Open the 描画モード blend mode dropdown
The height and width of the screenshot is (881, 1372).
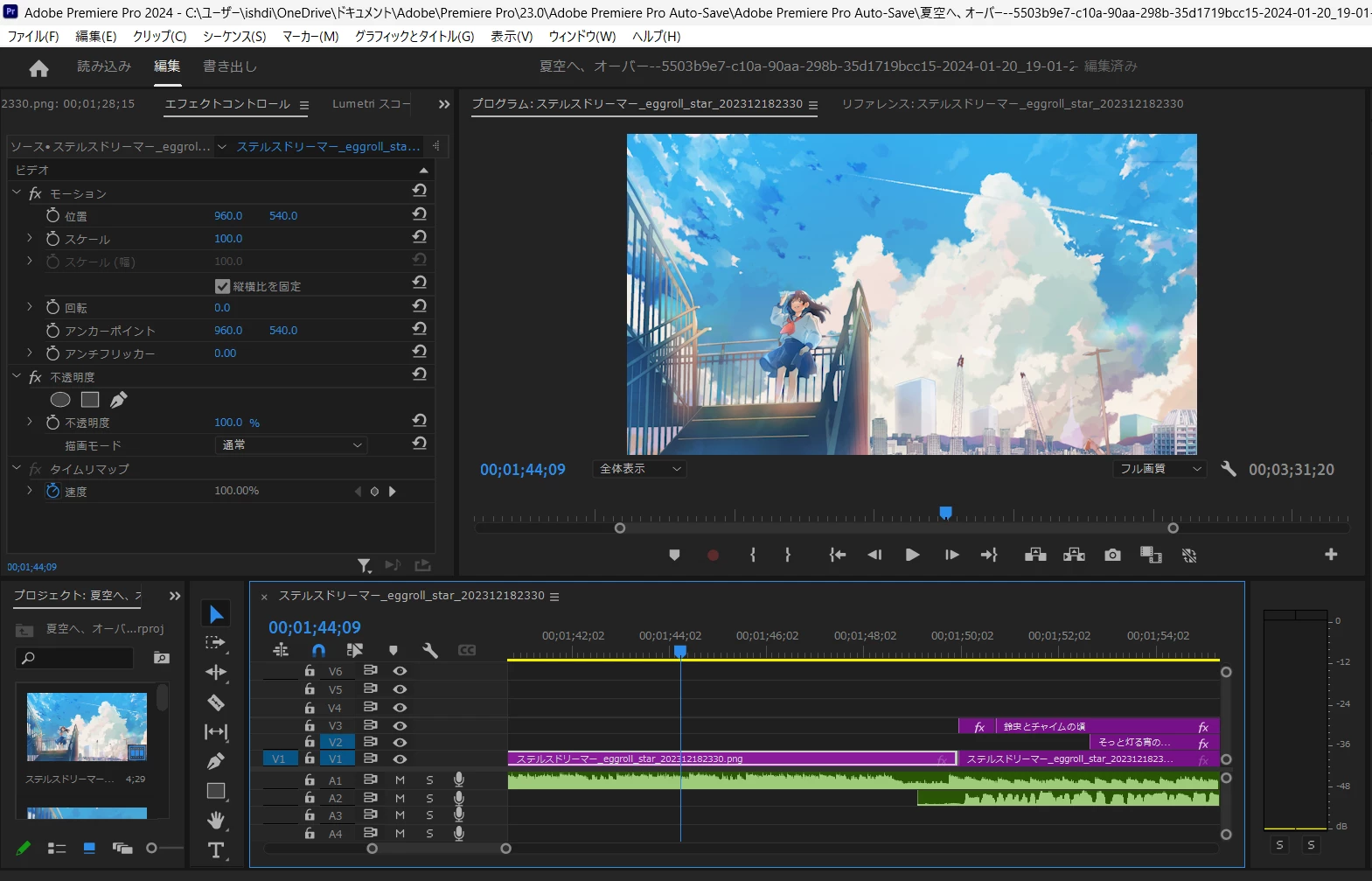point(290,445)
